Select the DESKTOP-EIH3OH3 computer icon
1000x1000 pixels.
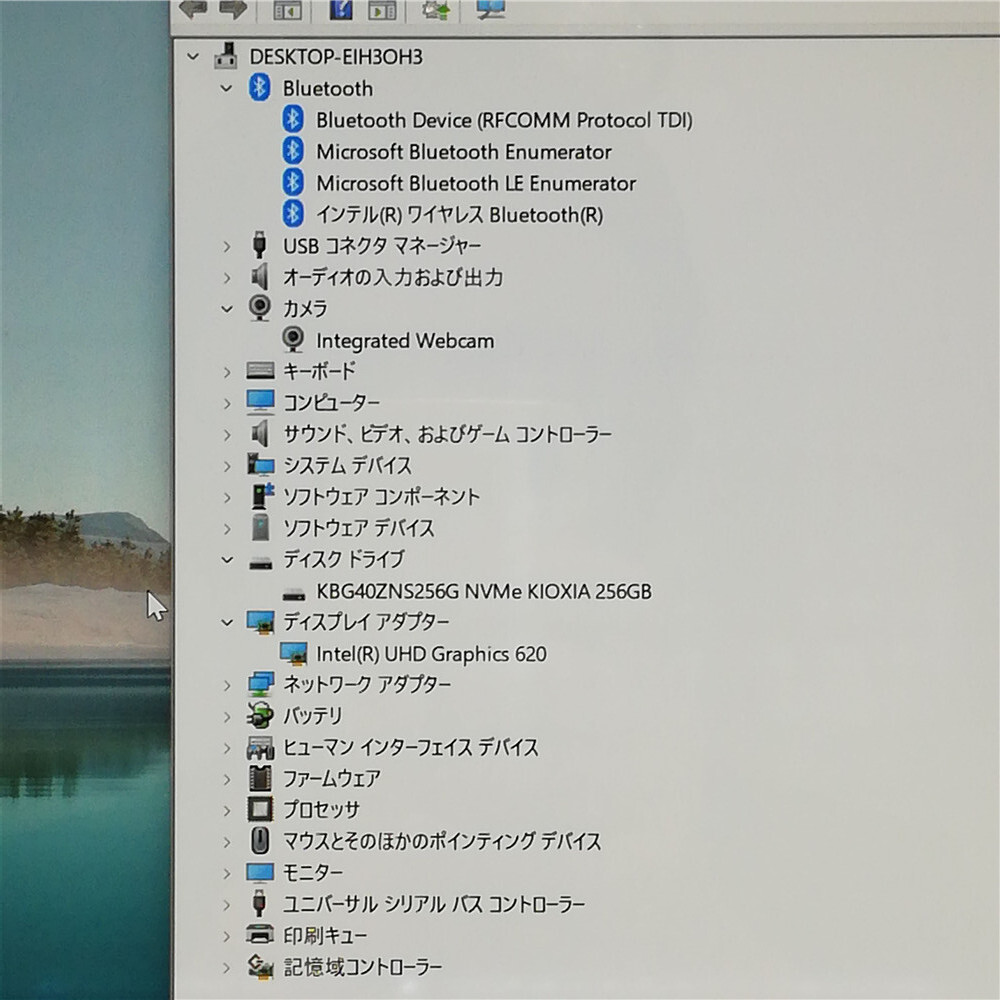point(226,56)
